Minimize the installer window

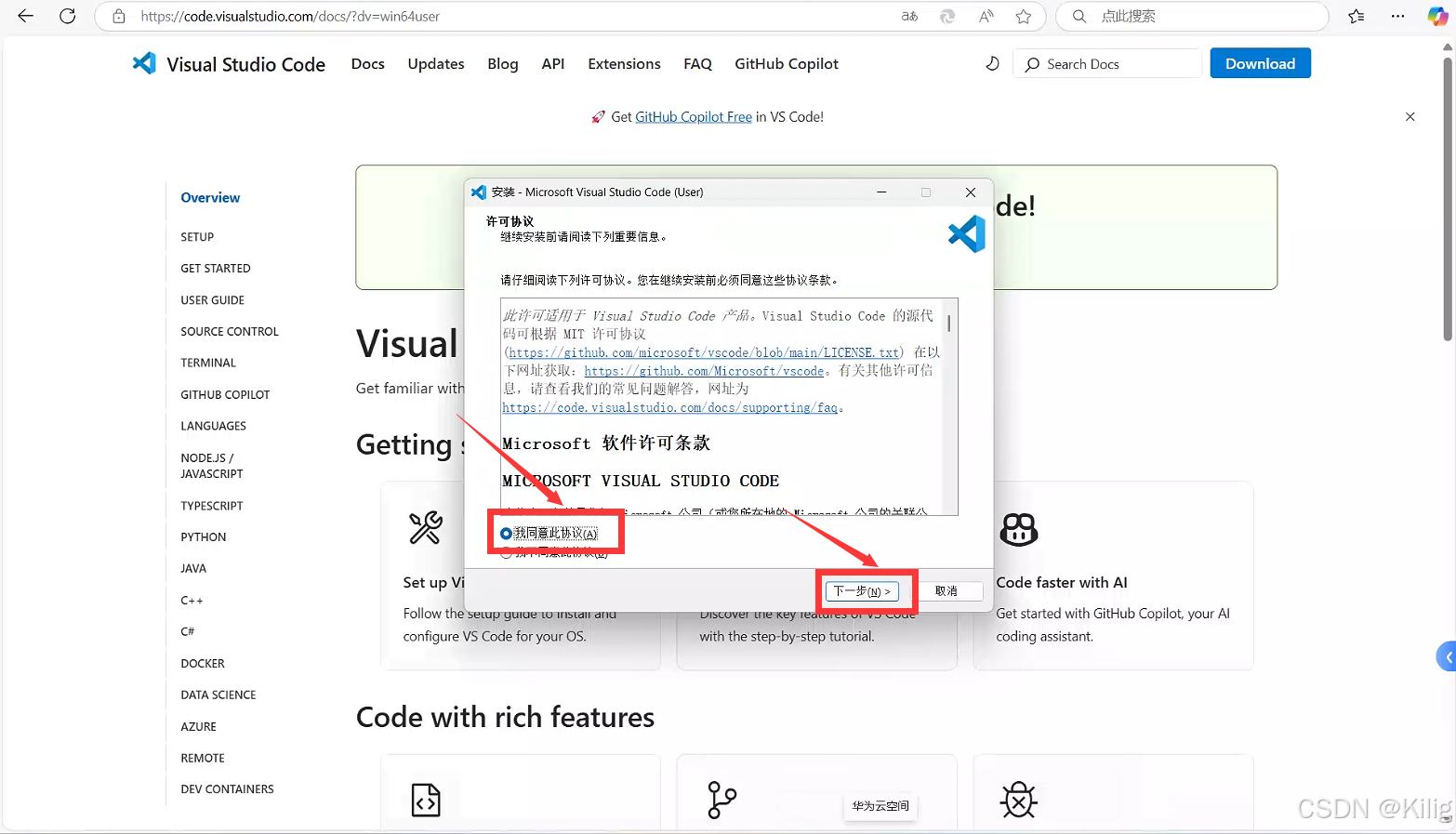881,192
